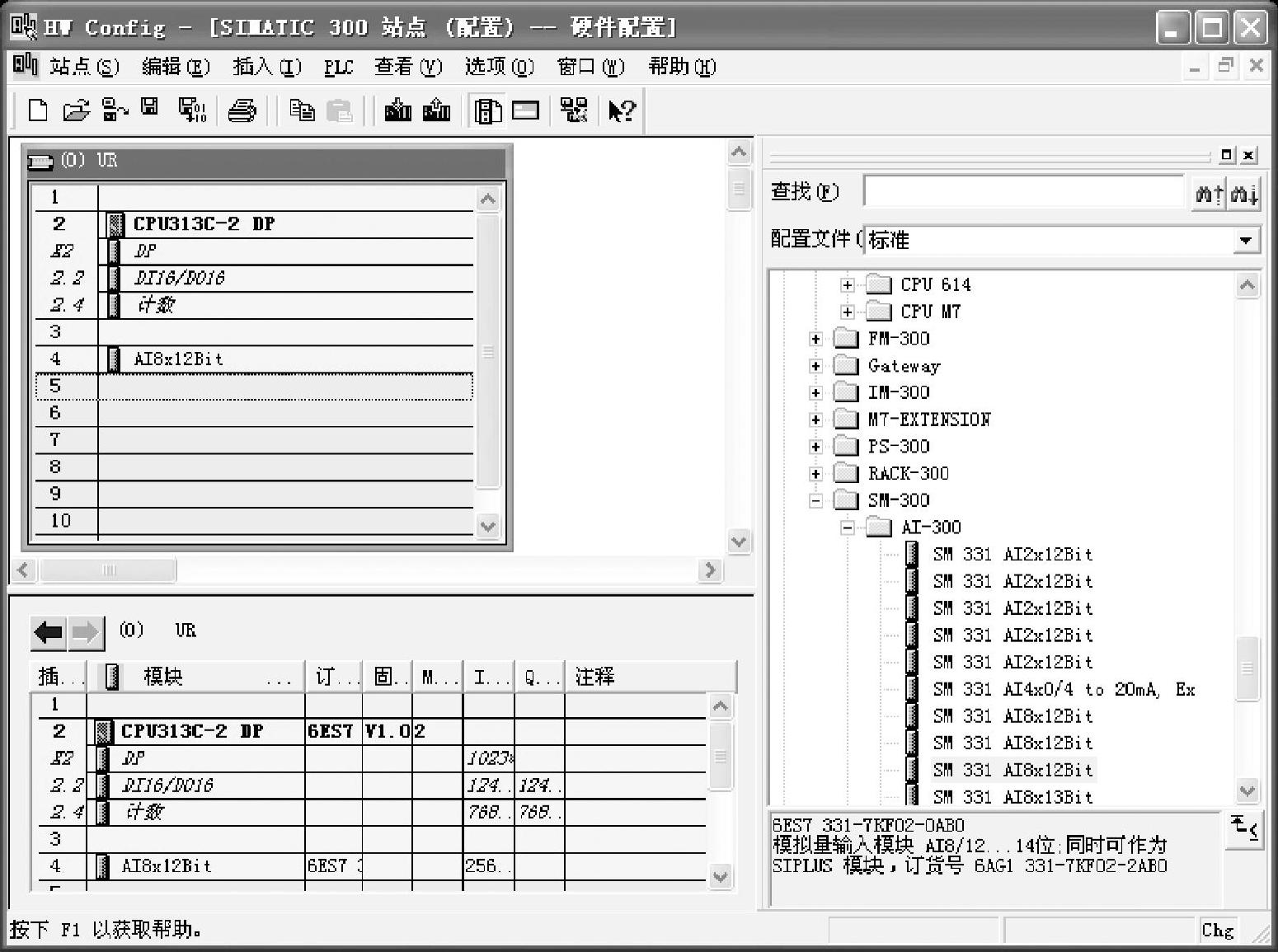Viewport: 1278px width, 952px height.
Task: Click the catalog info toggle icon
Action: coord(1244,828)
